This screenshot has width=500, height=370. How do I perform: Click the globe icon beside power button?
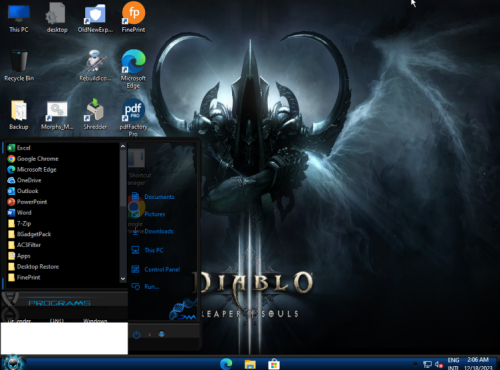162,334
